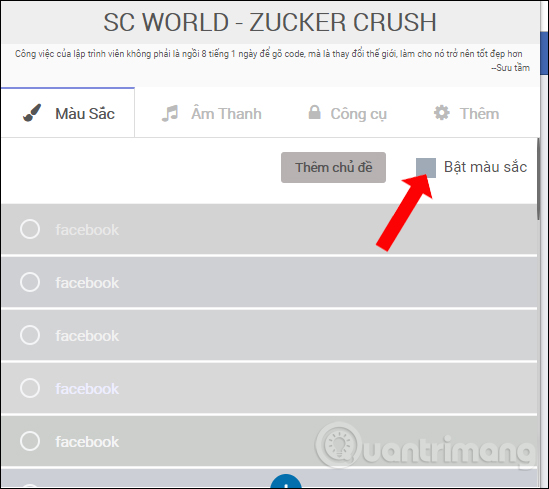Enable the Bật màu sắc checkbox
The height and width of the screenshot is (489, 549).
(426, 168)
